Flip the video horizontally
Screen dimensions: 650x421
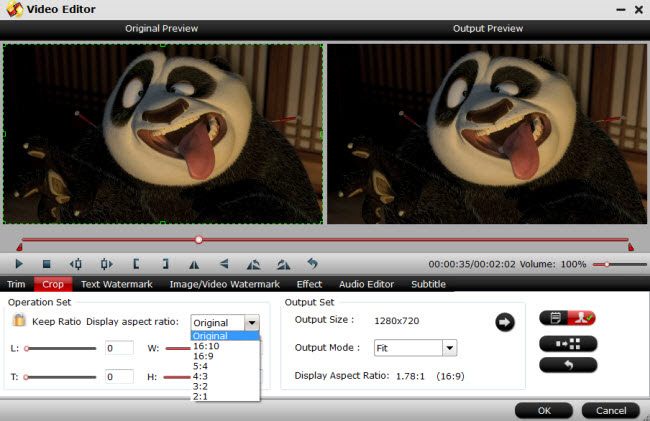[x=194, y=264]
